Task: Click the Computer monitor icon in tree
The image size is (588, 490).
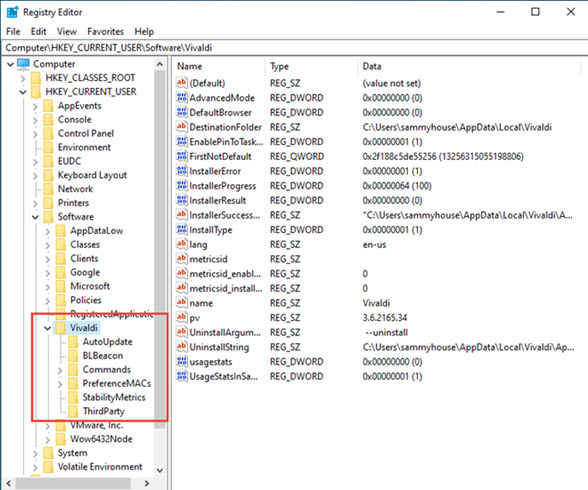Action: pyautogui.click(x=23, y=64)
